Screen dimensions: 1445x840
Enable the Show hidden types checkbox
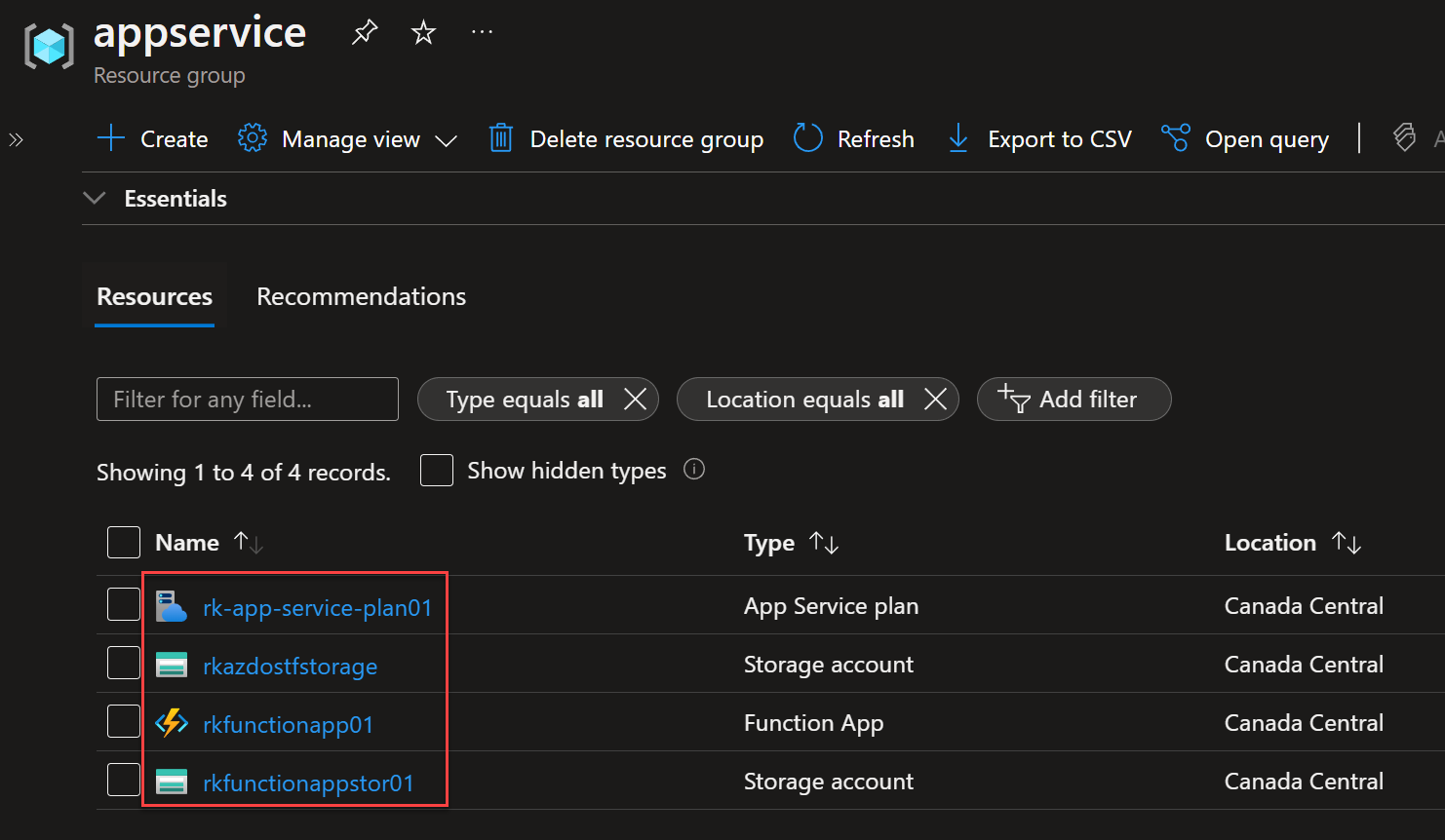[437, 471]
